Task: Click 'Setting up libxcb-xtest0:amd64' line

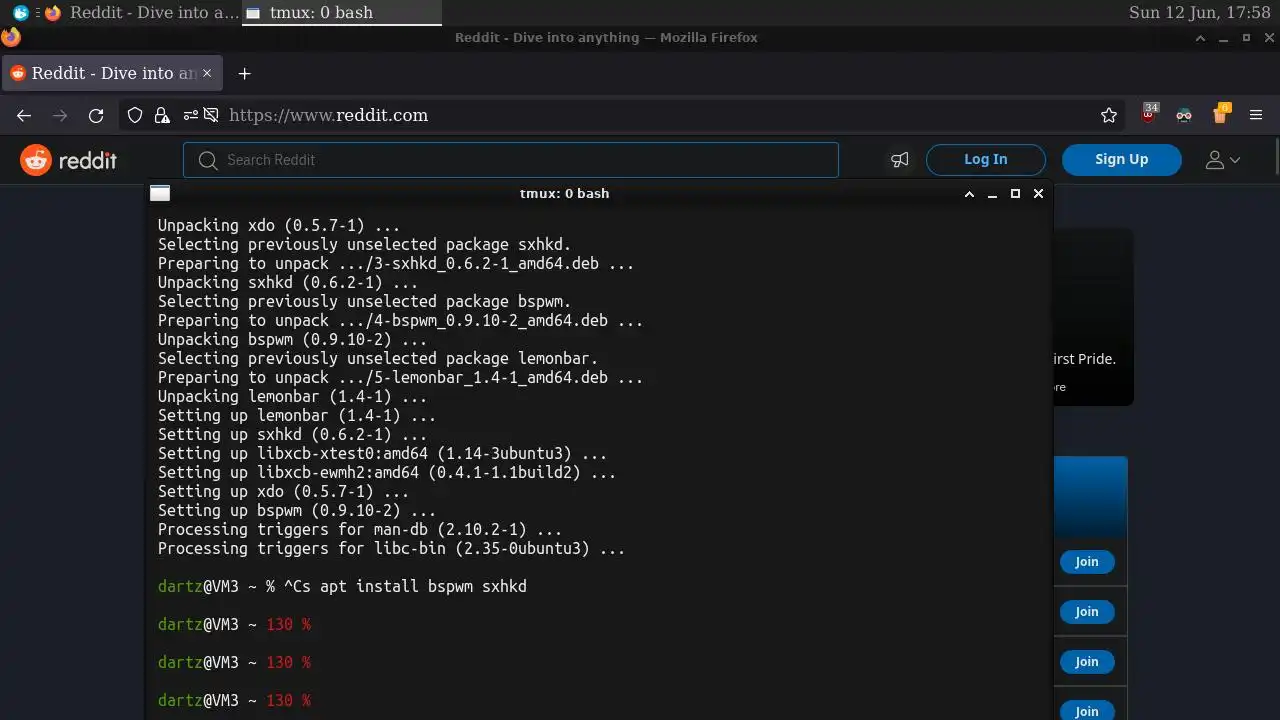Action: [382, 454]
